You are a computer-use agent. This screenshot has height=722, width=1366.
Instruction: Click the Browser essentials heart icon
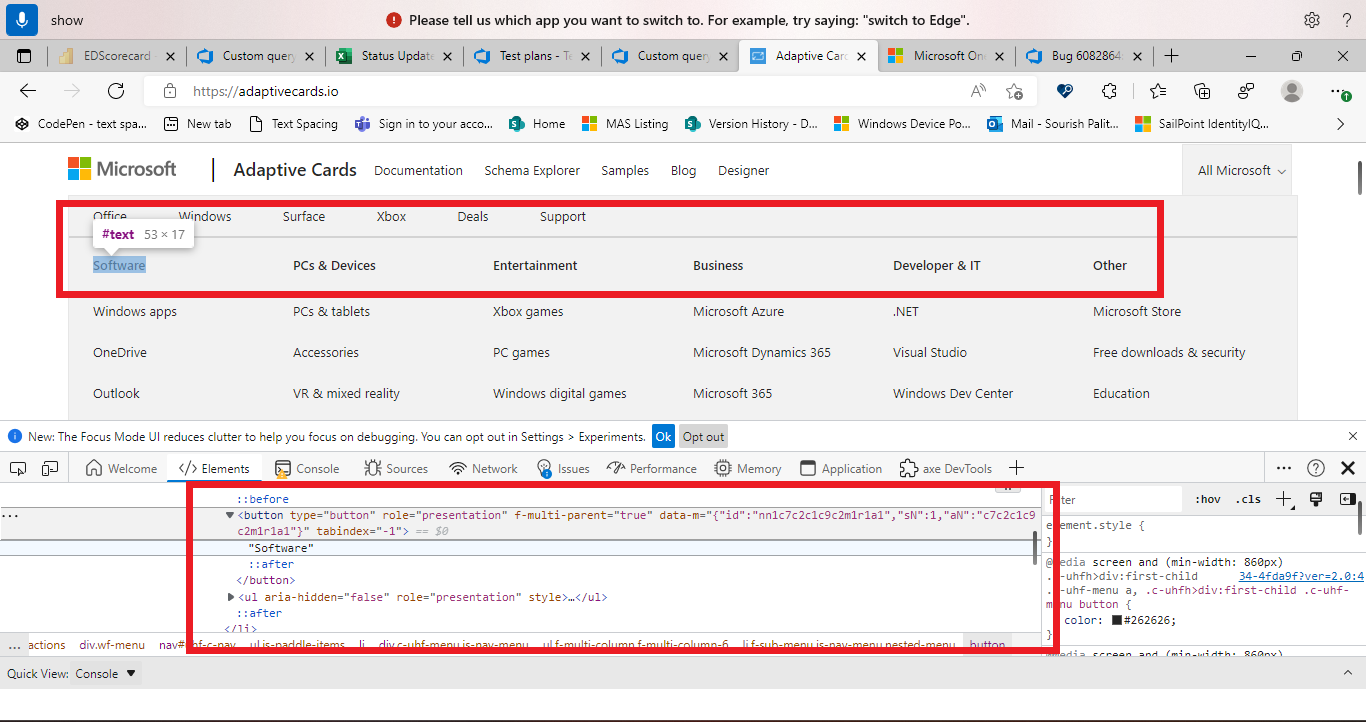[1064, 90]
